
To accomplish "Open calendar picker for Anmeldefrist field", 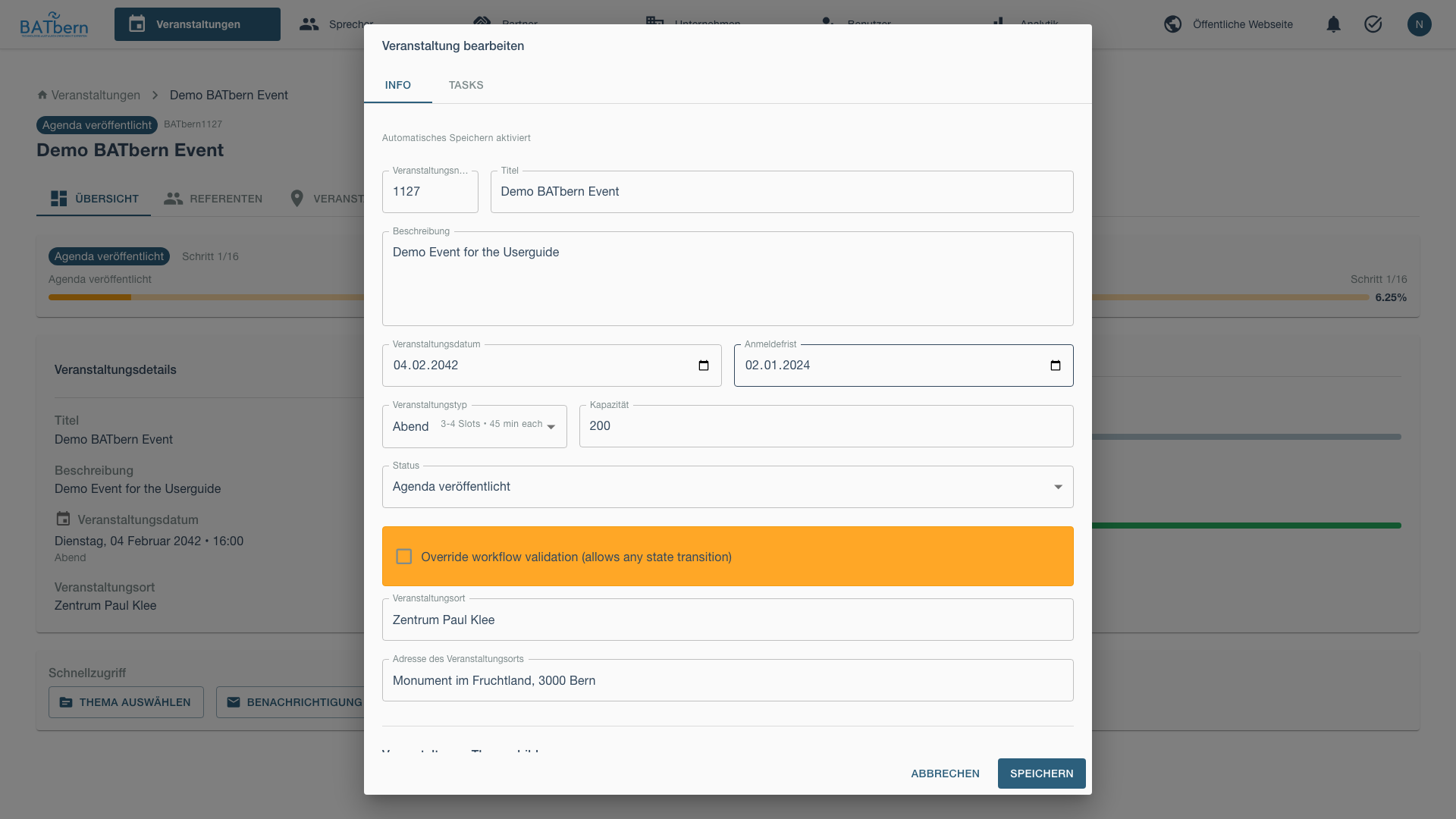I will [1055, 366].
